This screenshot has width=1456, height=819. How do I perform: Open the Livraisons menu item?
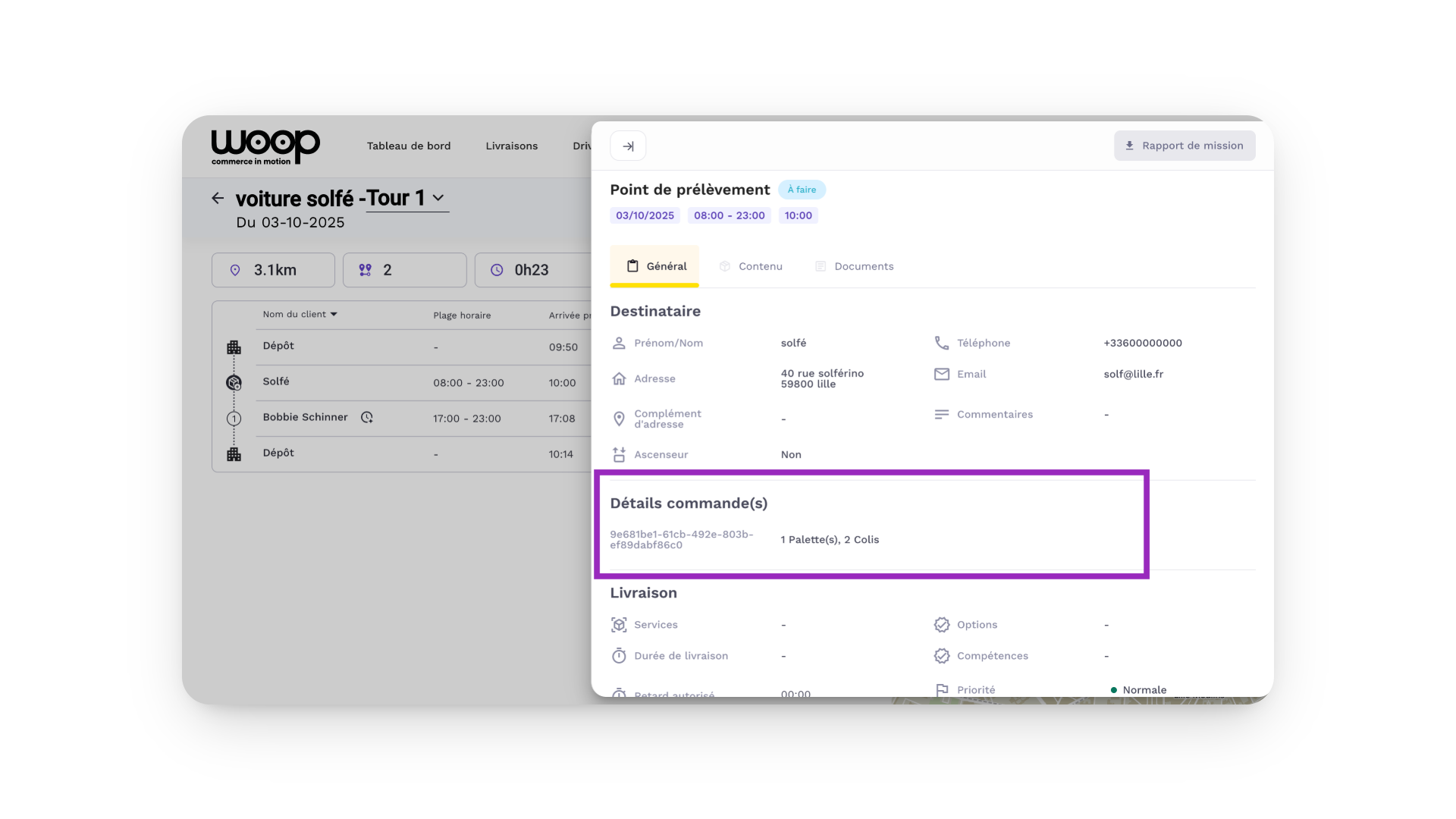click(x=511, y=146)
